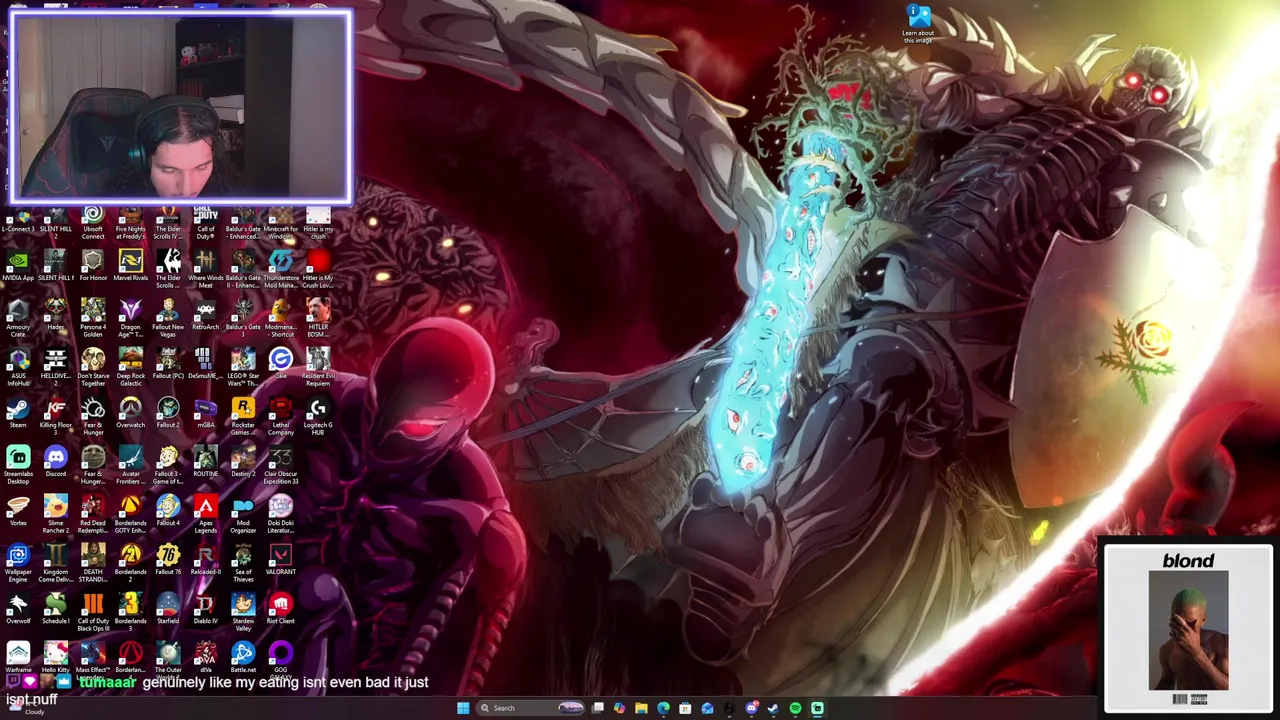1280x720 pixels.
Task: Select the Fallout 4 desktop shortcut
Action: pyautogui.click(x=168, y=512)
